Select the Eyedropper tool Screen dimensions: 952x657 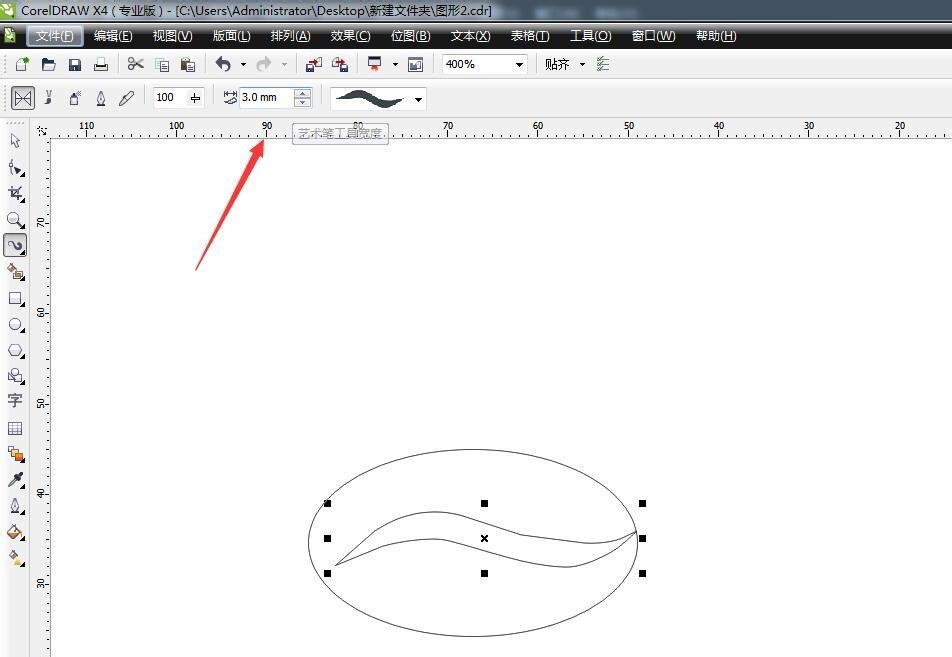(15, 480)
